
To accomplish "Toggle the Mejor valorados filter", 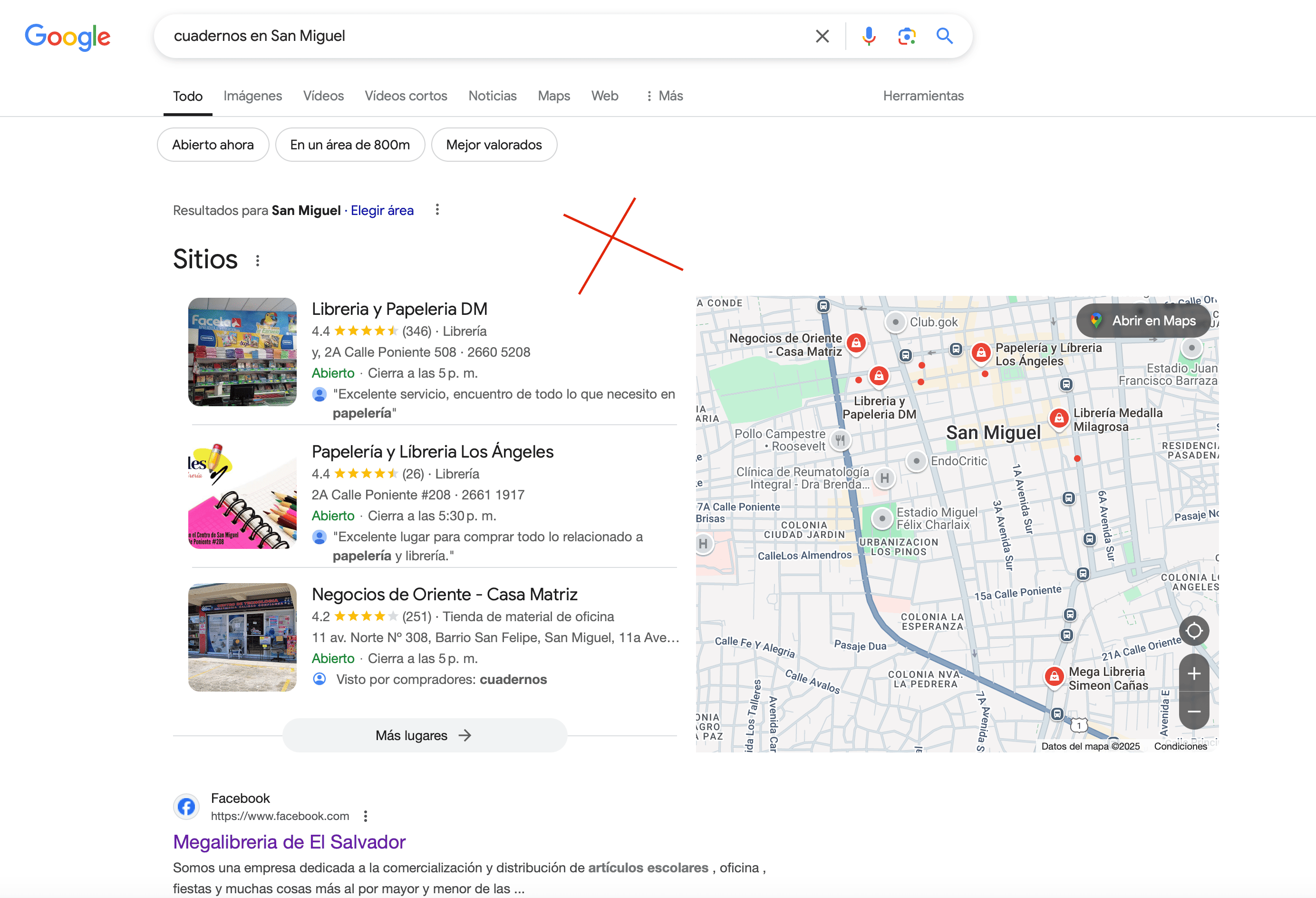I will click(x=494, y=145).
